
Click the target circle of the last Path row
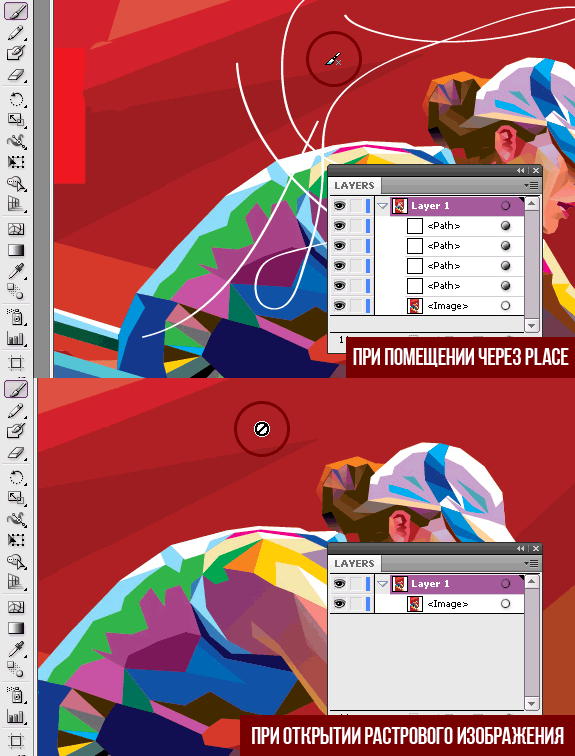click(x=505, y=285)
